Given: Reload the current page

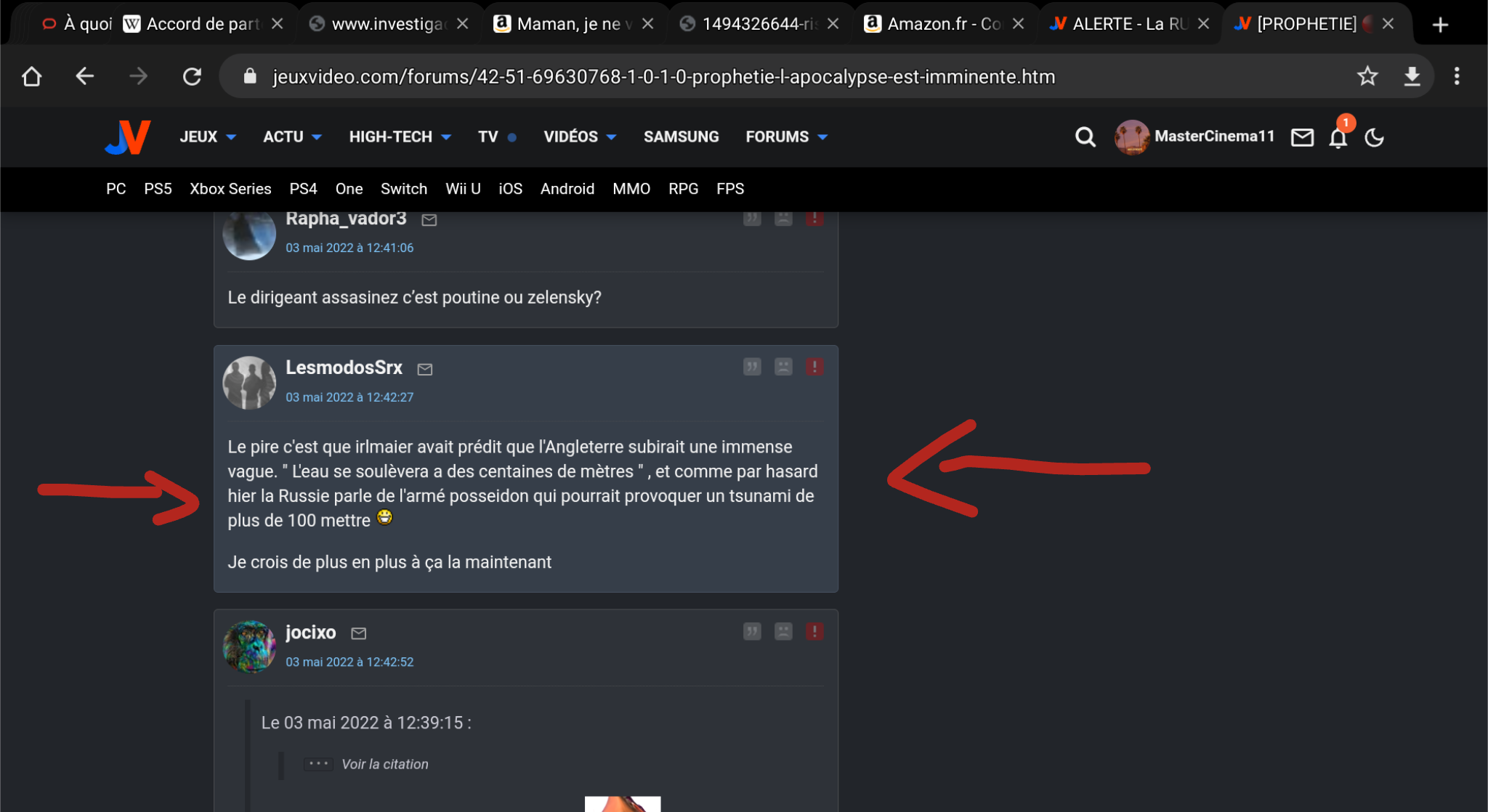Looking at the screenshot, I should pyautogui.click(x=192, y=76).
